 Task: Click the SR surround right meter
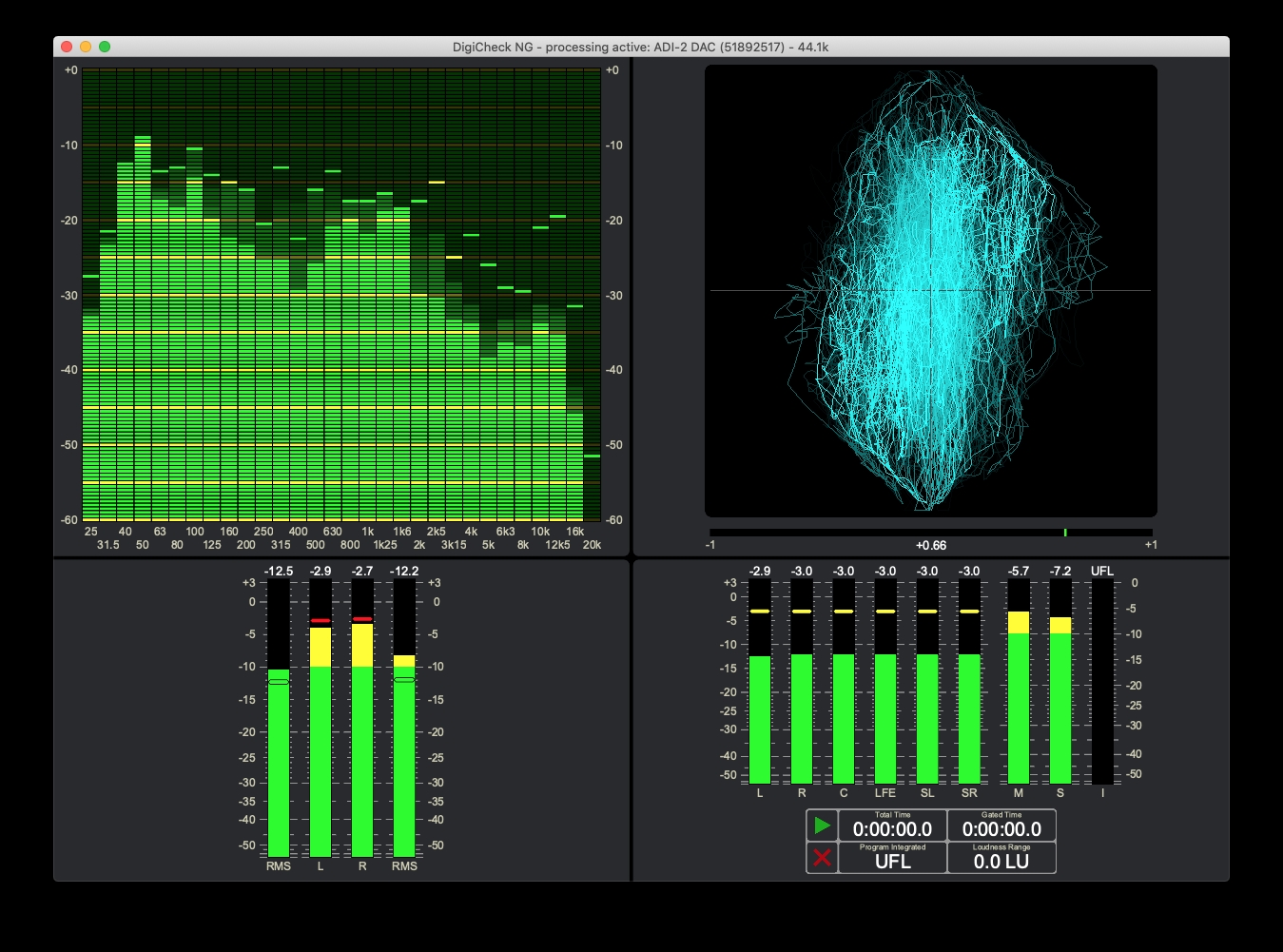point(969,713)
